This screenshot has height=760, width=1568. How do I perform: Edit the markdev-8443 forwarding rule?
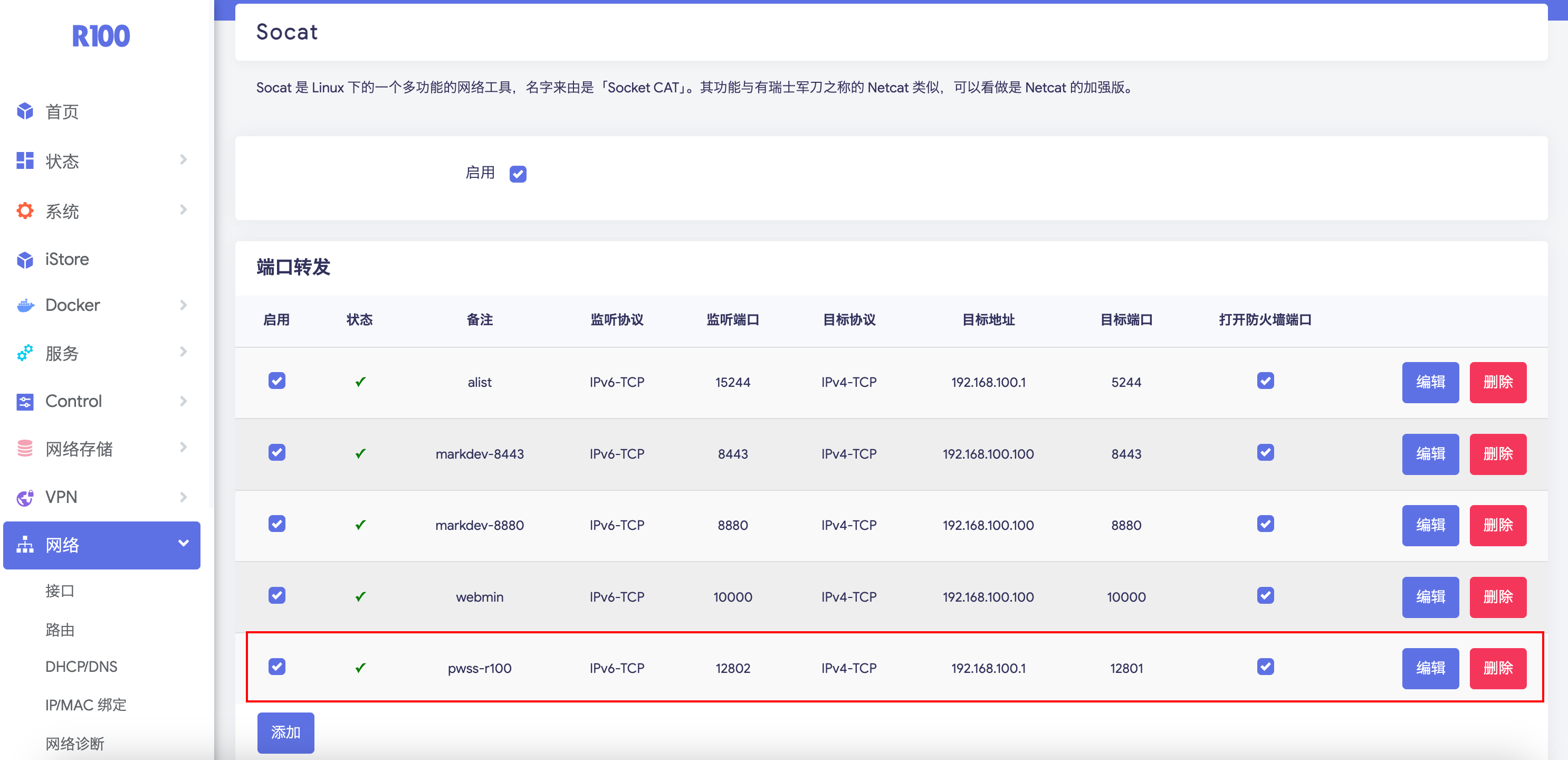tap(1430, 454)
